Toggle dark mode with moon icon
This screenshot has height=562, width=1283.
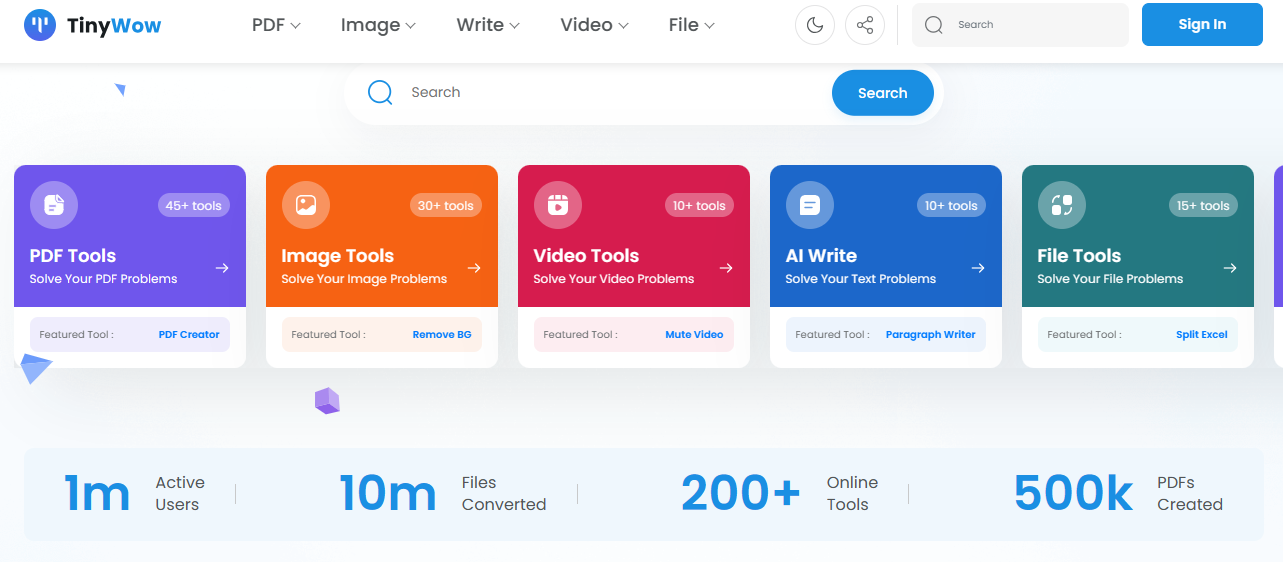815,25
